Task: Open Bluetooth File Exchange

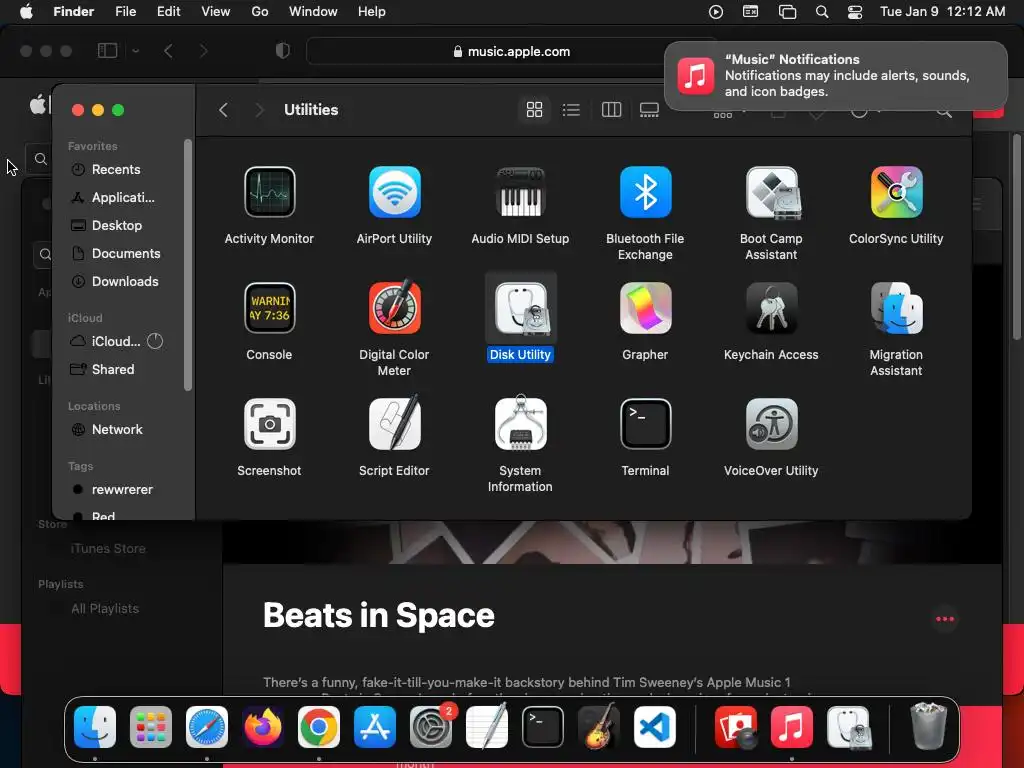Action: coord(645,192)
